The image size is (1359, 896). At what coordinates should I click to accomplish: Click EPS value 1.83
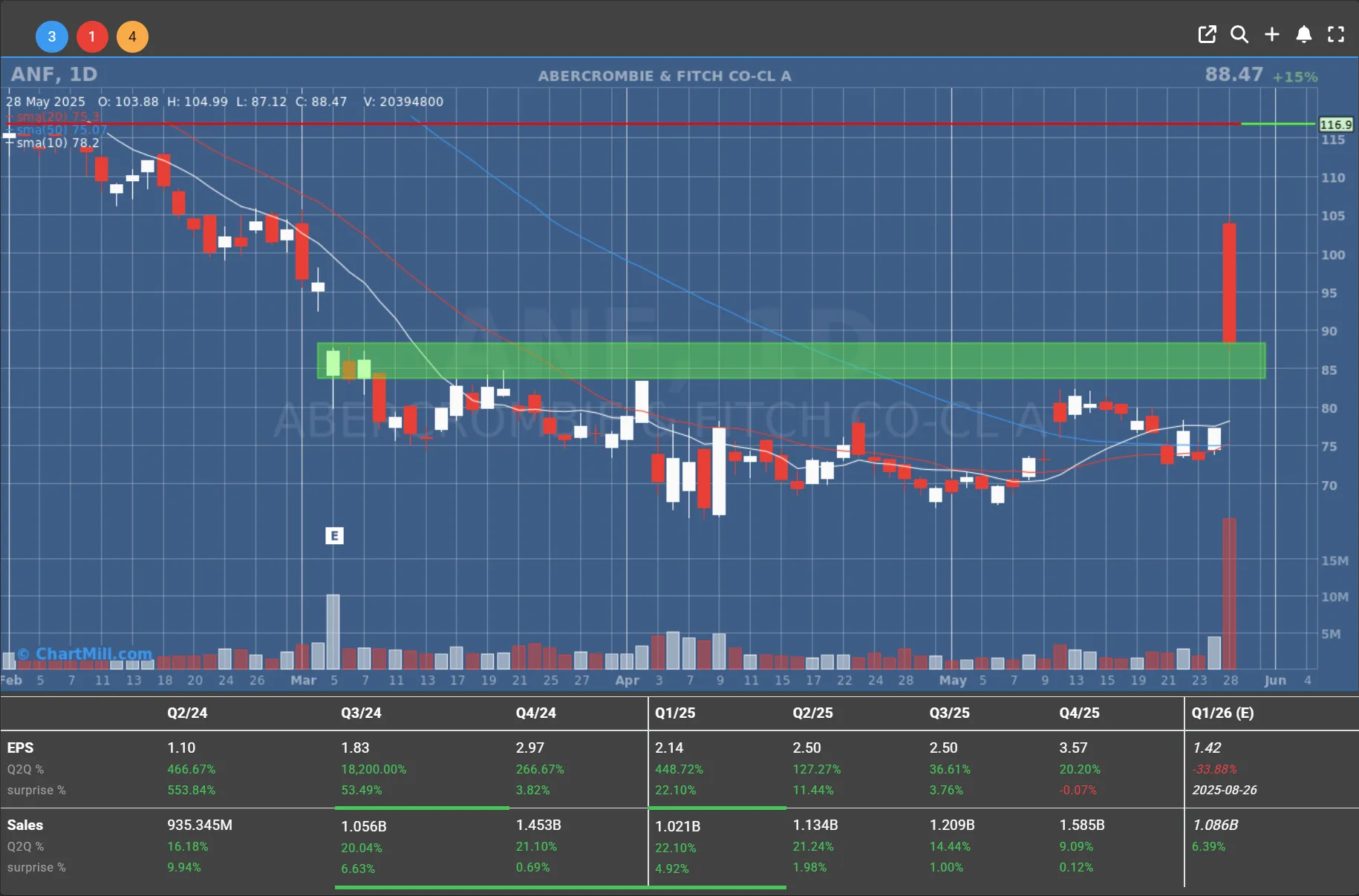click(x=355, y=748)
